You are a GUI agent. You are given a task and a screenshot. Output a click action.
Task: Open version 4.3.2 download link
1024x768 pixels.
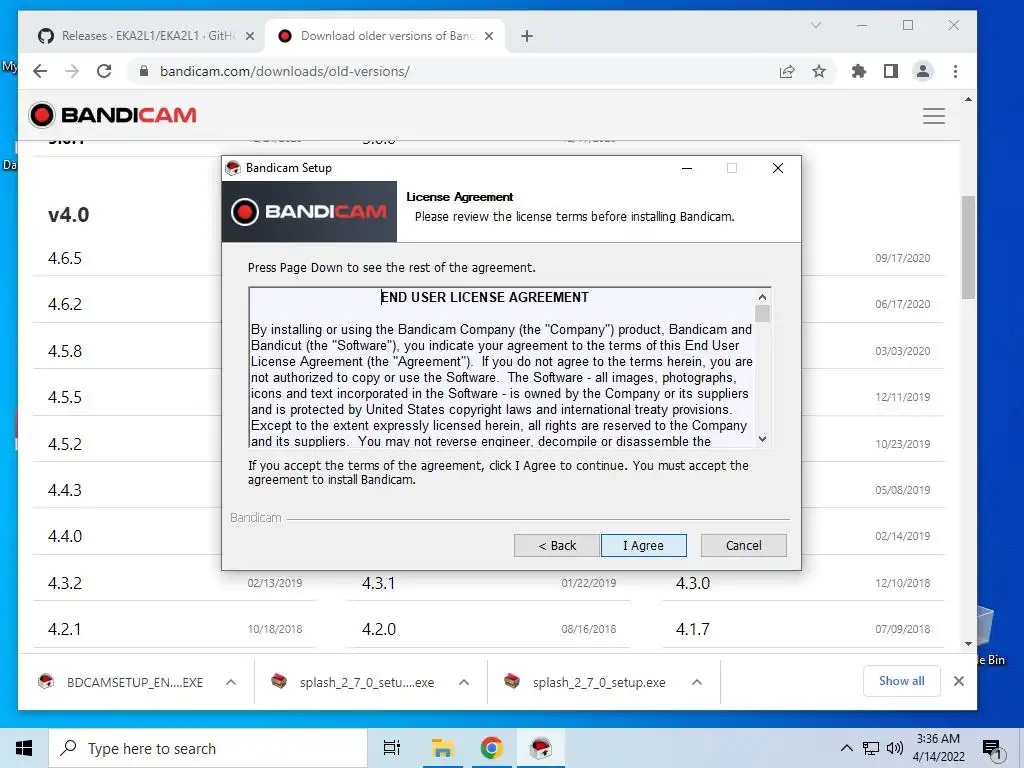click(65, 583)
